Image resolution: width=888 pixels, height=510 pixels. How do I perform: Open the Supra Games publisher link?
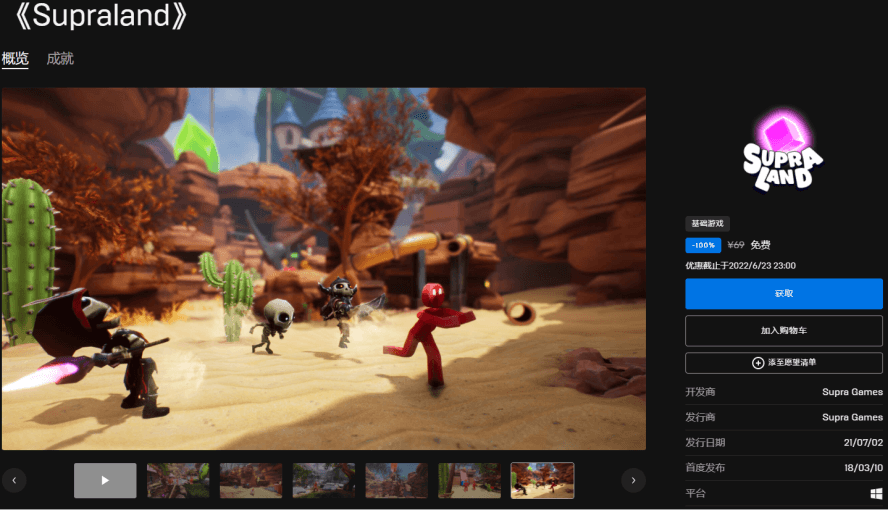tap(852, 417)
